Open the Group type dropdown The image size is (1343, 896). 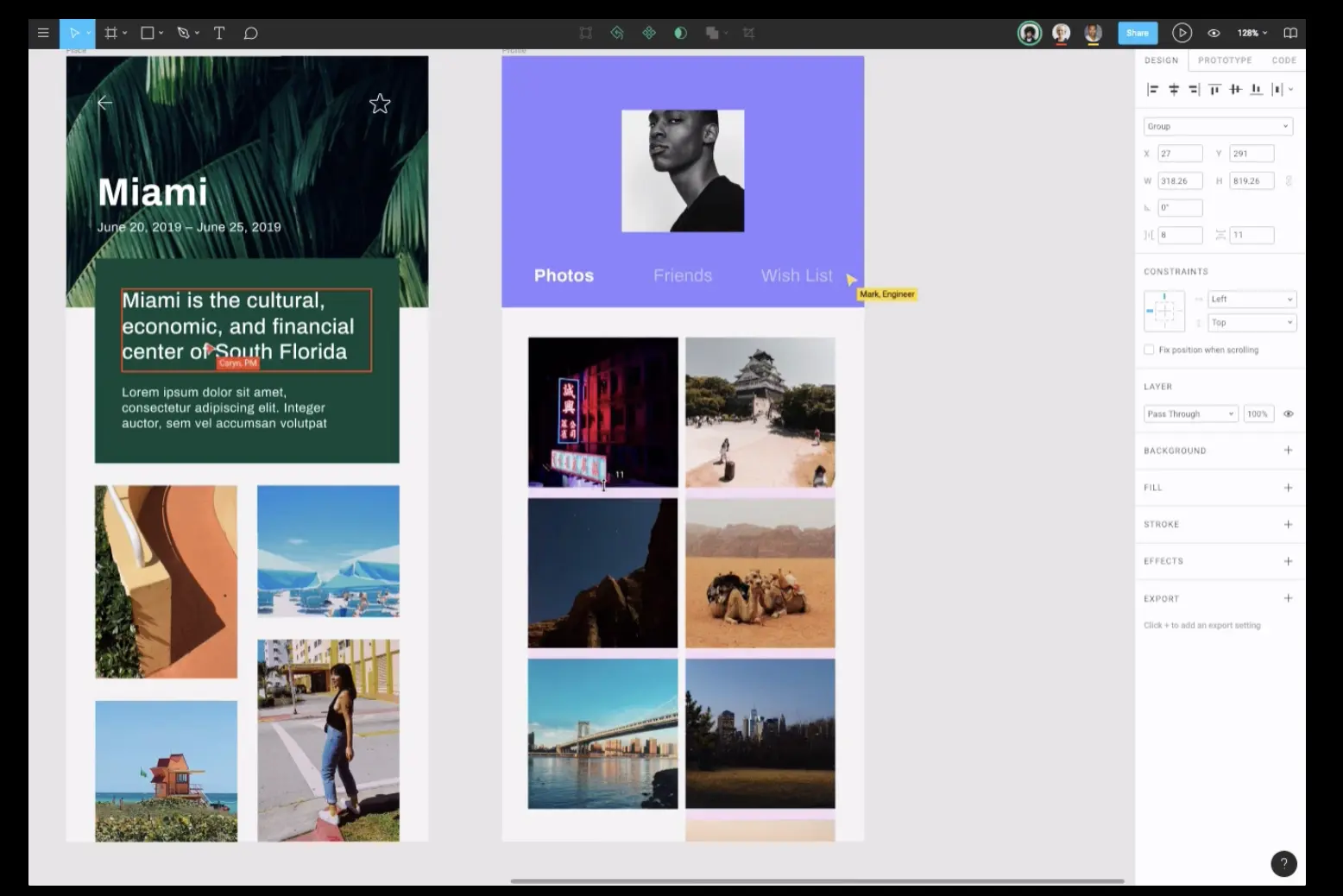1219,127
